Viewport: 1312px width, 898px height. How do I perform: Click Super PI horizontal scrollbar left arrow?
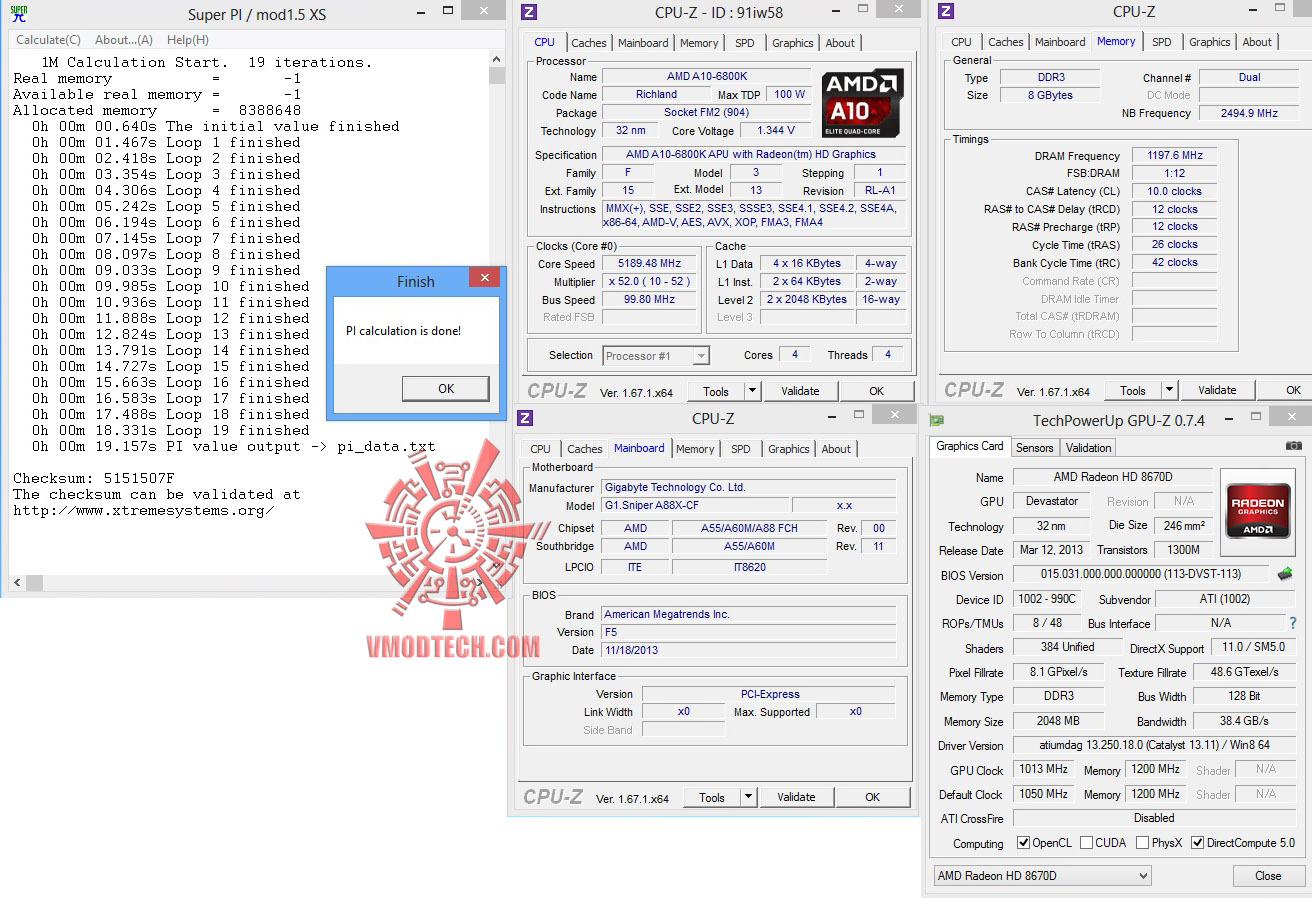pos(17,582)
